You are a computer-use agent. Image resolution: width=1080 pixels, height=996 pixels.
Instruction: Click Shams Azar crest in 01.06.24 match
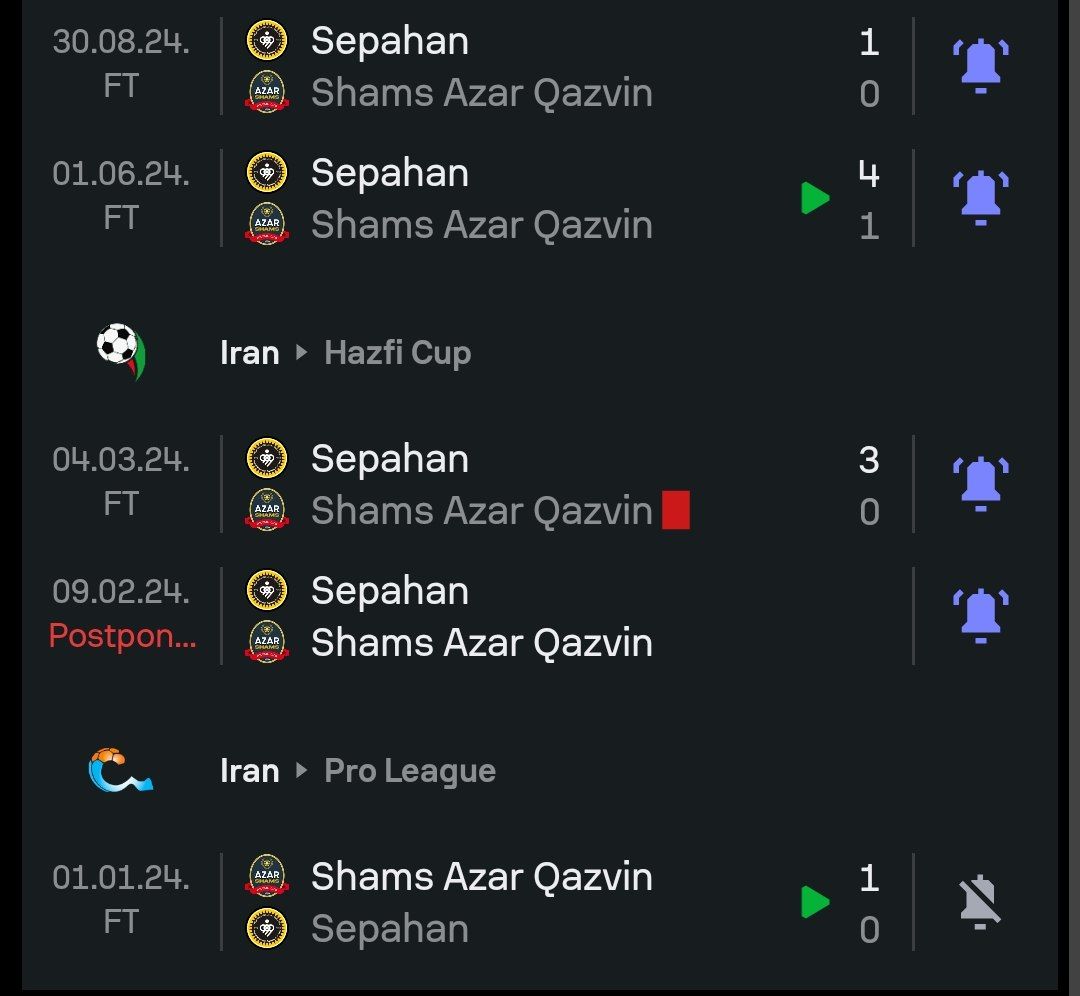[x=267, y=224]
